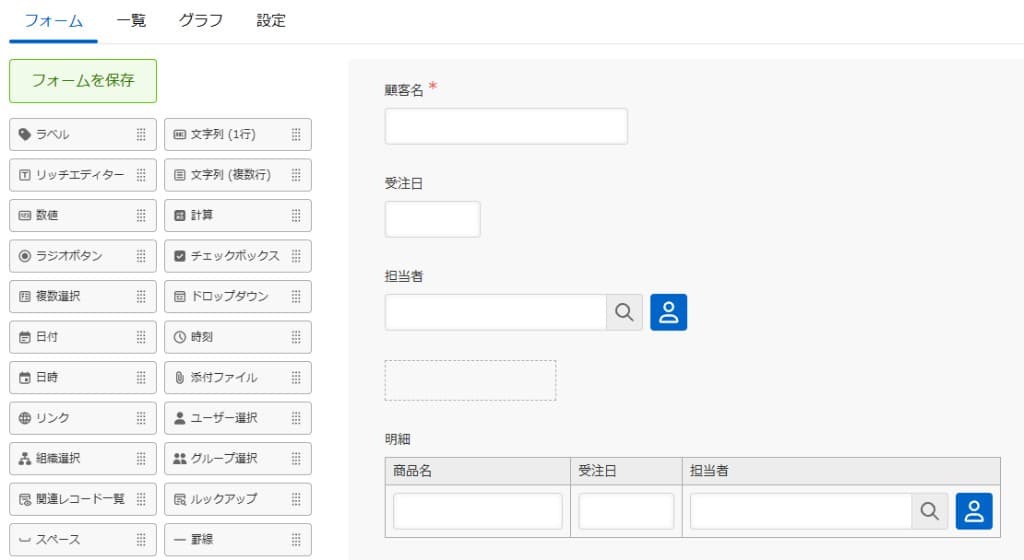Pick the スペース field icon

pos(25,540)
